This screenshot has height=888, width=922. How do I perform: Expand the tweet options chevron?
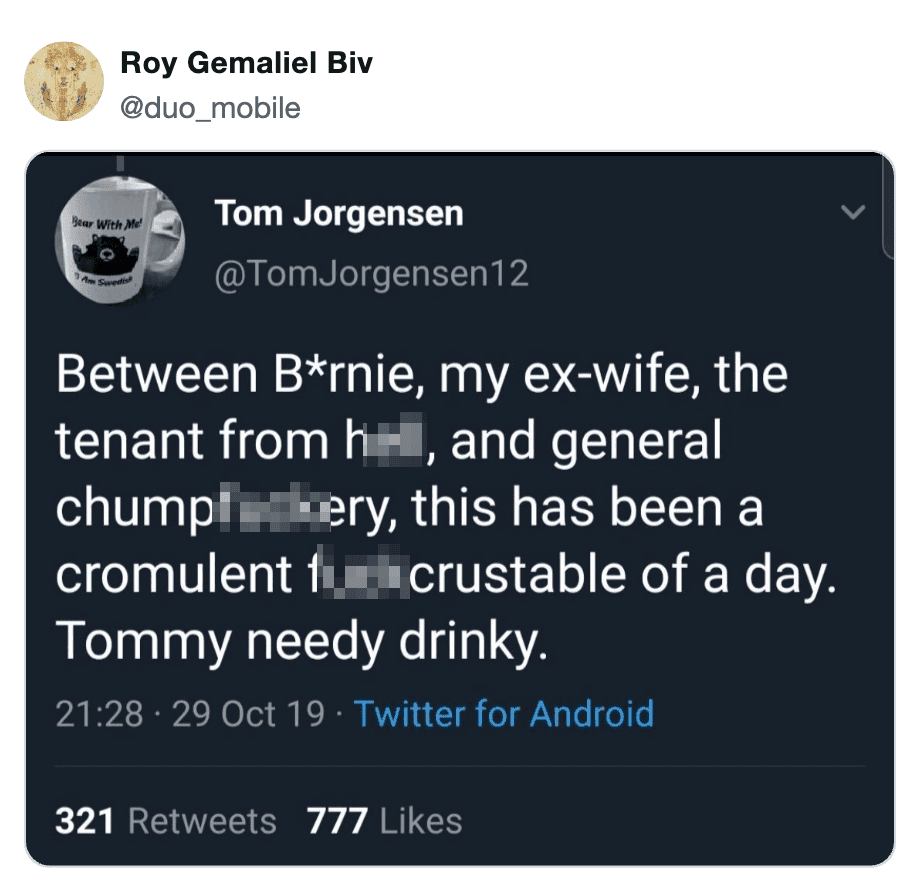[x=852, y=212]
